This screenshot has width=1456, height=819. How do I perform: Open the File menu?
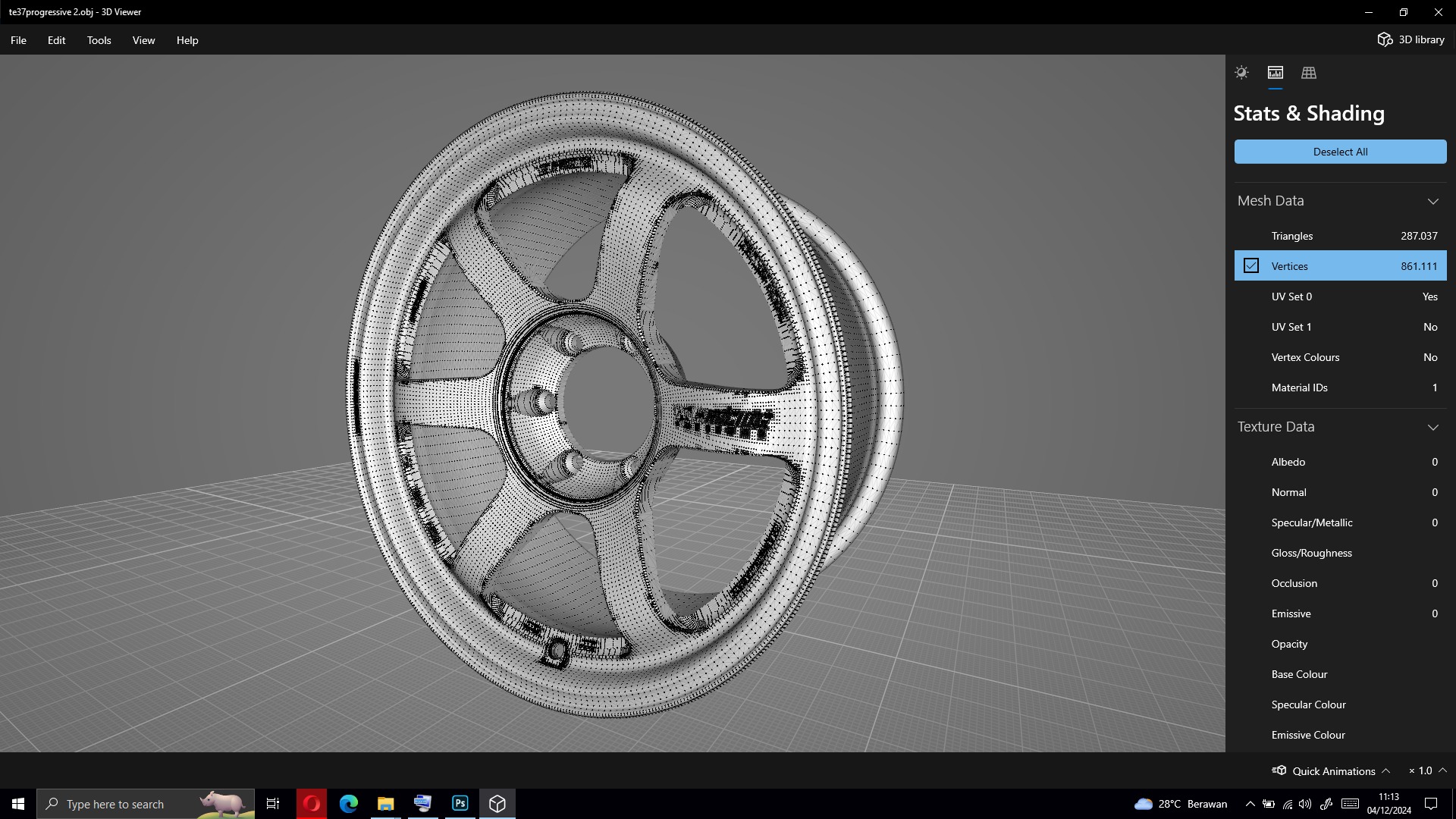click(x=18, y=40)
